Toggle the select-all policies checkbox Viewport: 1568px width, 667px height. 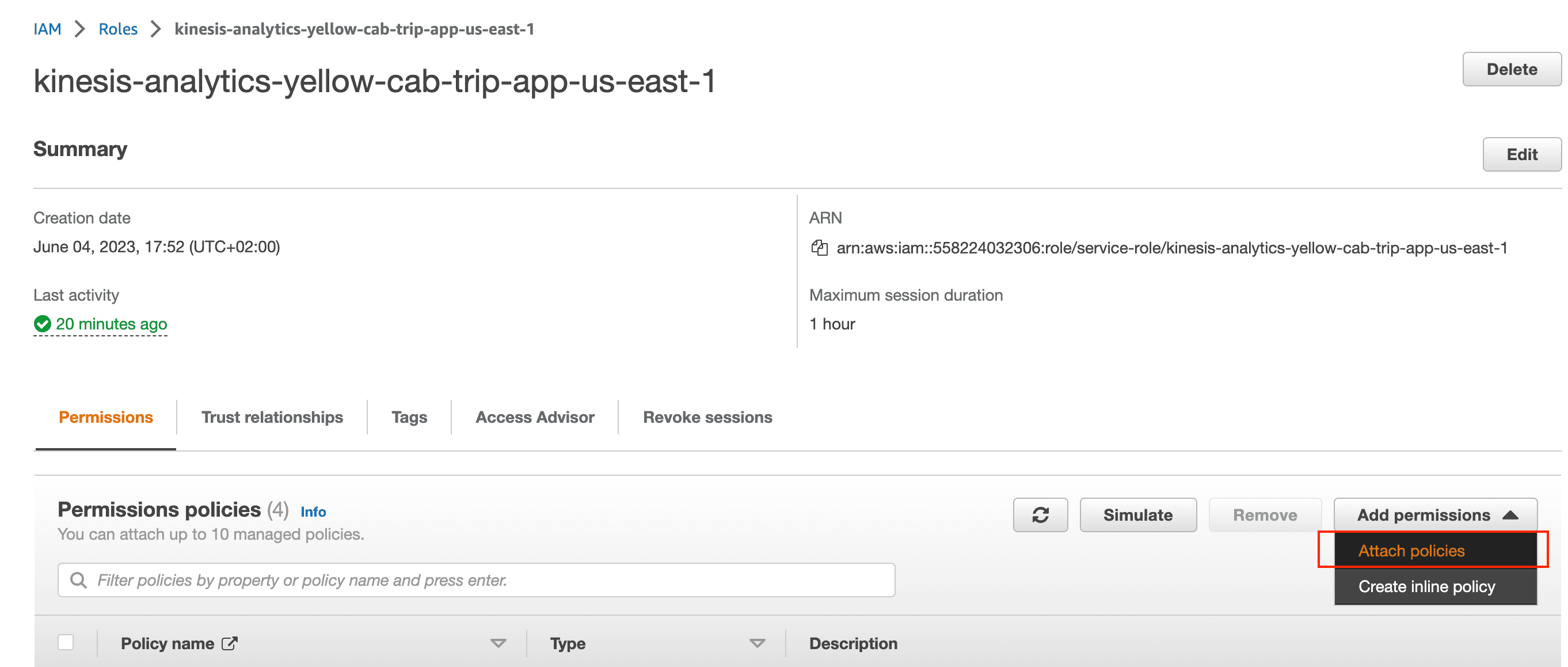66,643
